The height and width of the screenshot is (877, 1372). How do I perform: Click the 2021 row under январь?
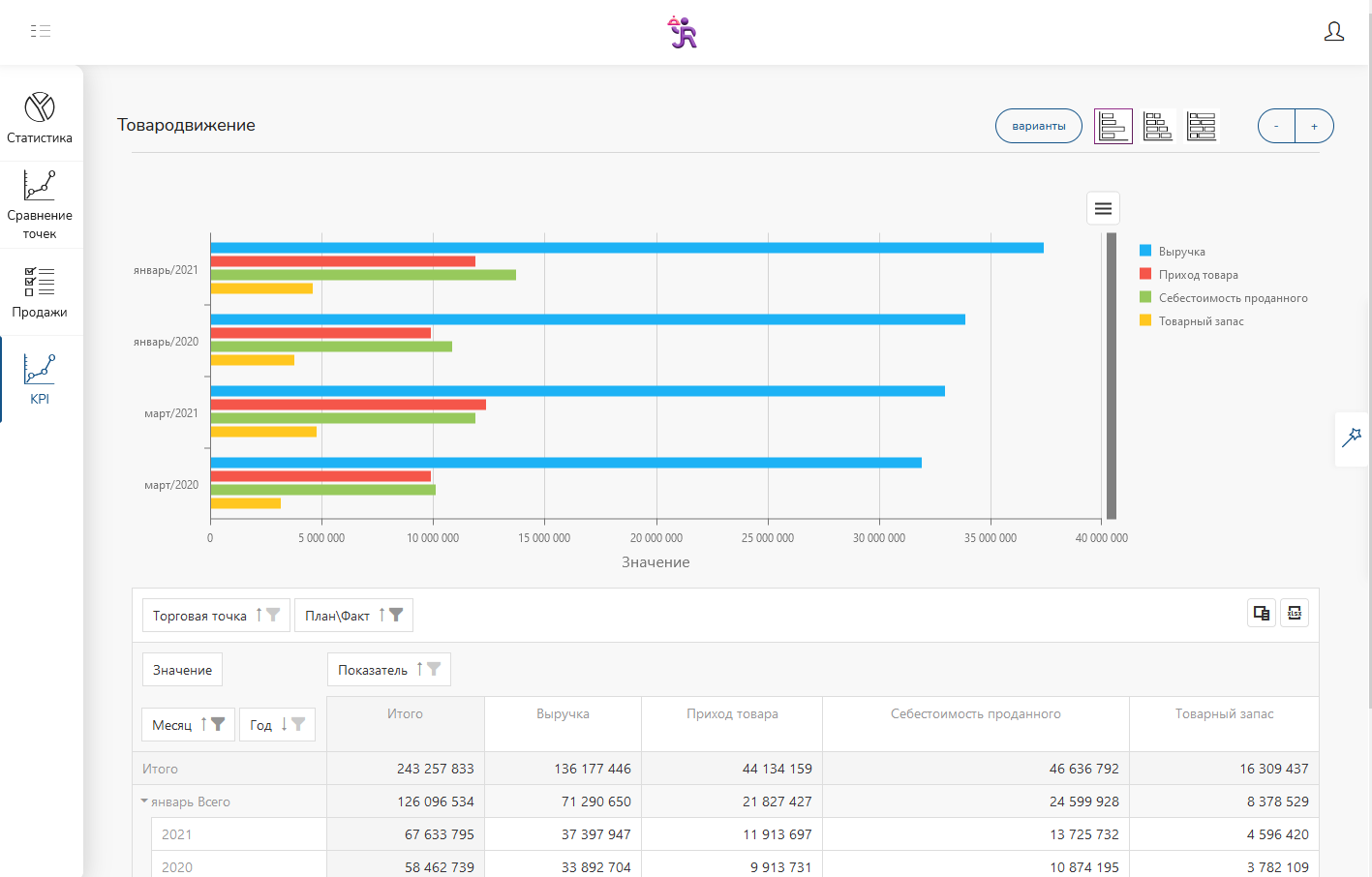(239, 834)
